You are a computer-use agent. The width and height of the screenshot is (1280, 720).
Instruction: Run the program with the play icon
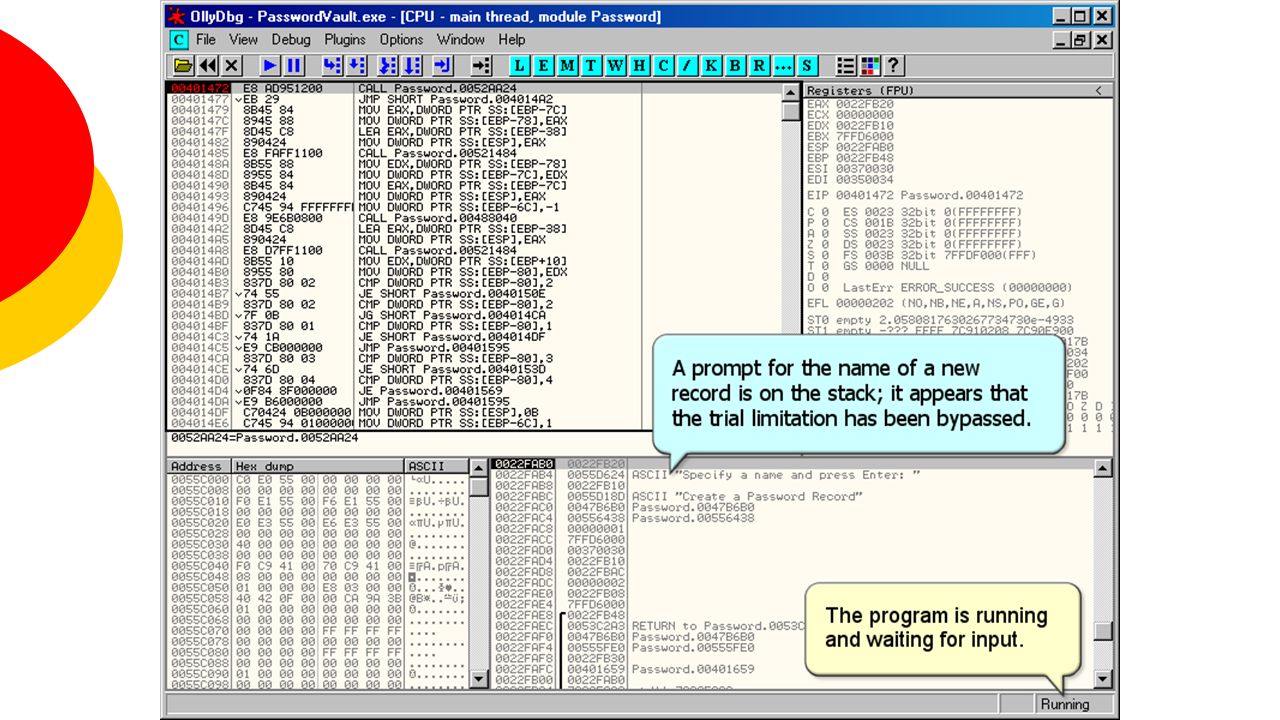click(x=270, y=66)
